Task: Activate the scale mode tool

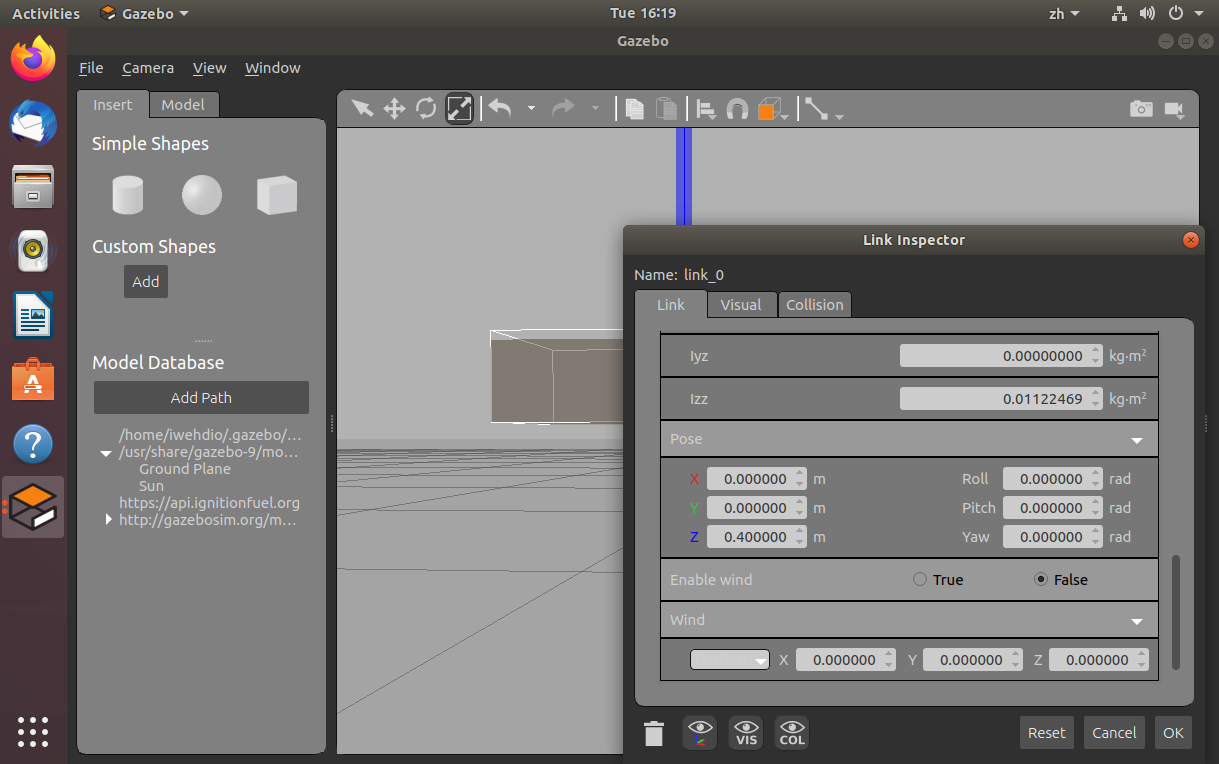Action: coord(459,108)
